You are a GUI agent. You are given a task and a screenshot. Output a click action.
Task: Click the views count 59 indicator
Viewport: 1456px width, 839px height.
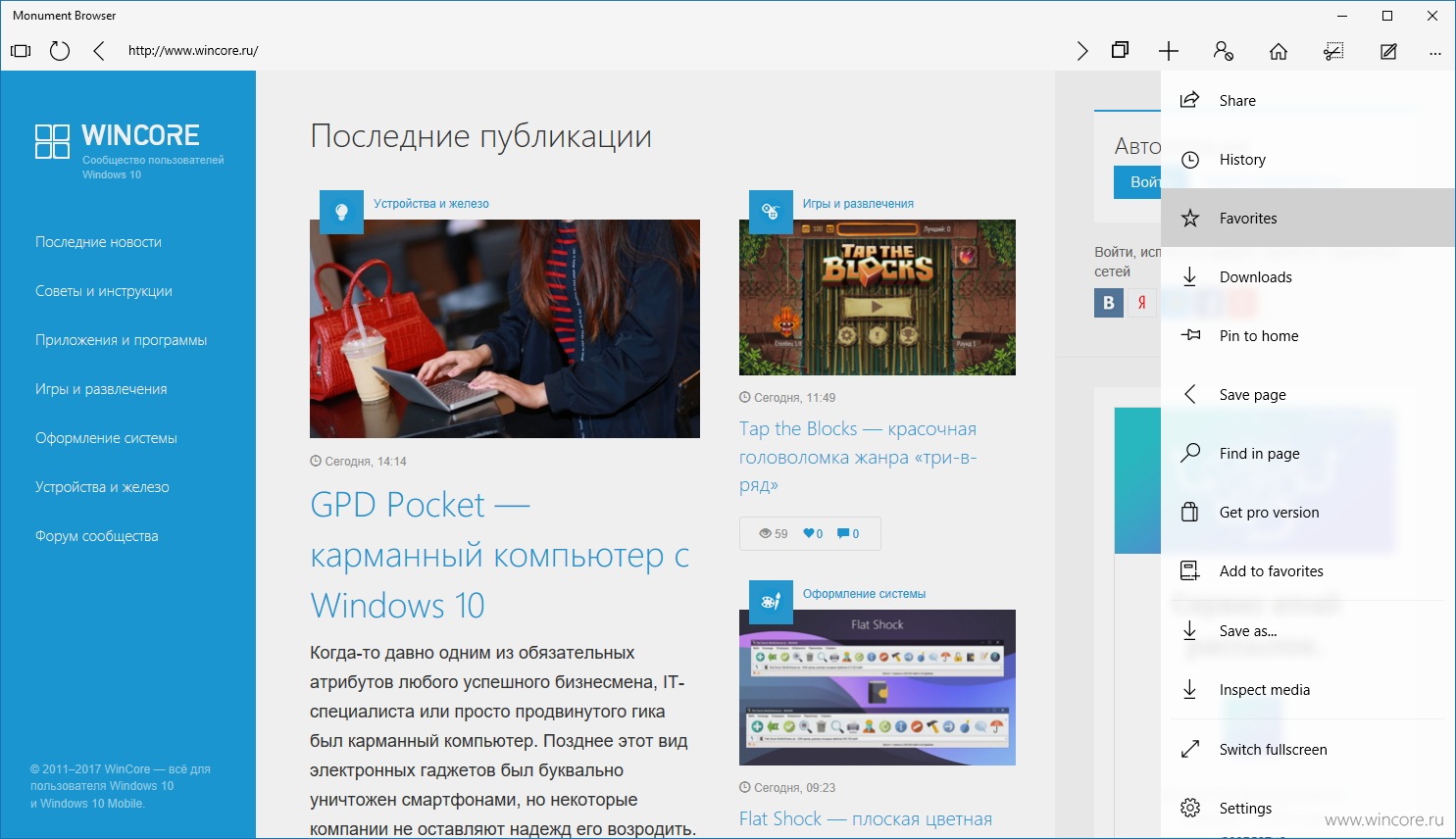774,534
